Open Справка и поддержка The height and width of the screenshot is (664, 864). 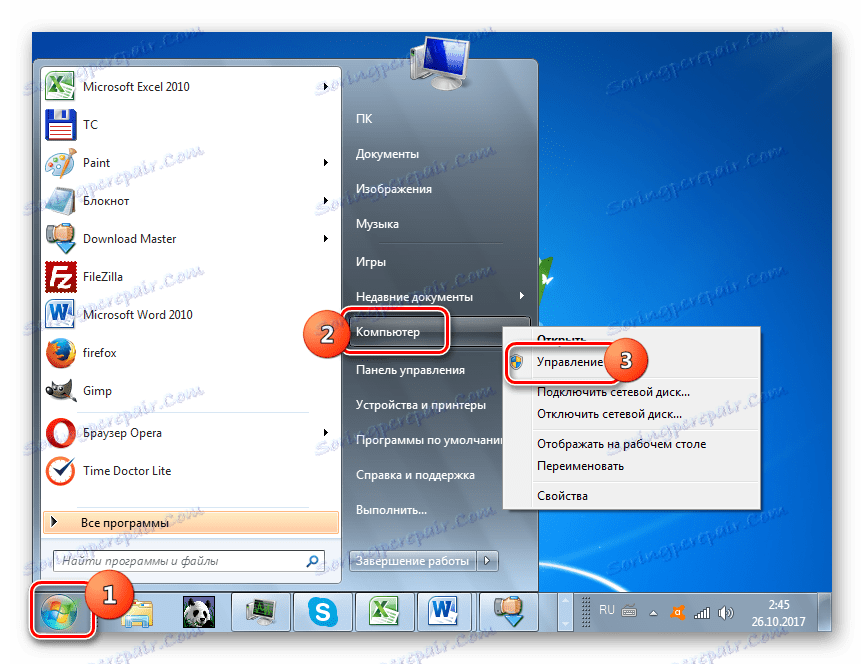pos(415,475)
